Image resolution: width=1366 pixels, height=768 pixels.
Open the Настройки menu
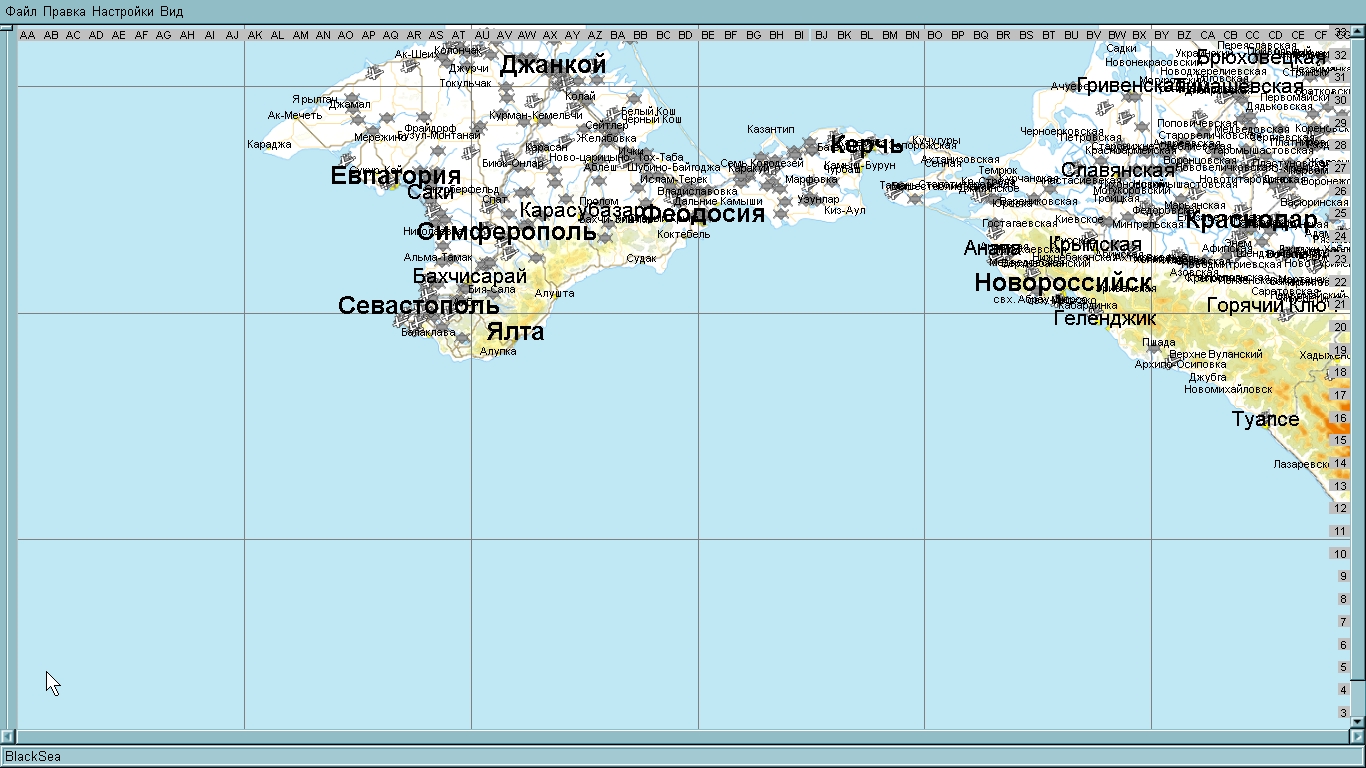[122, 11]
